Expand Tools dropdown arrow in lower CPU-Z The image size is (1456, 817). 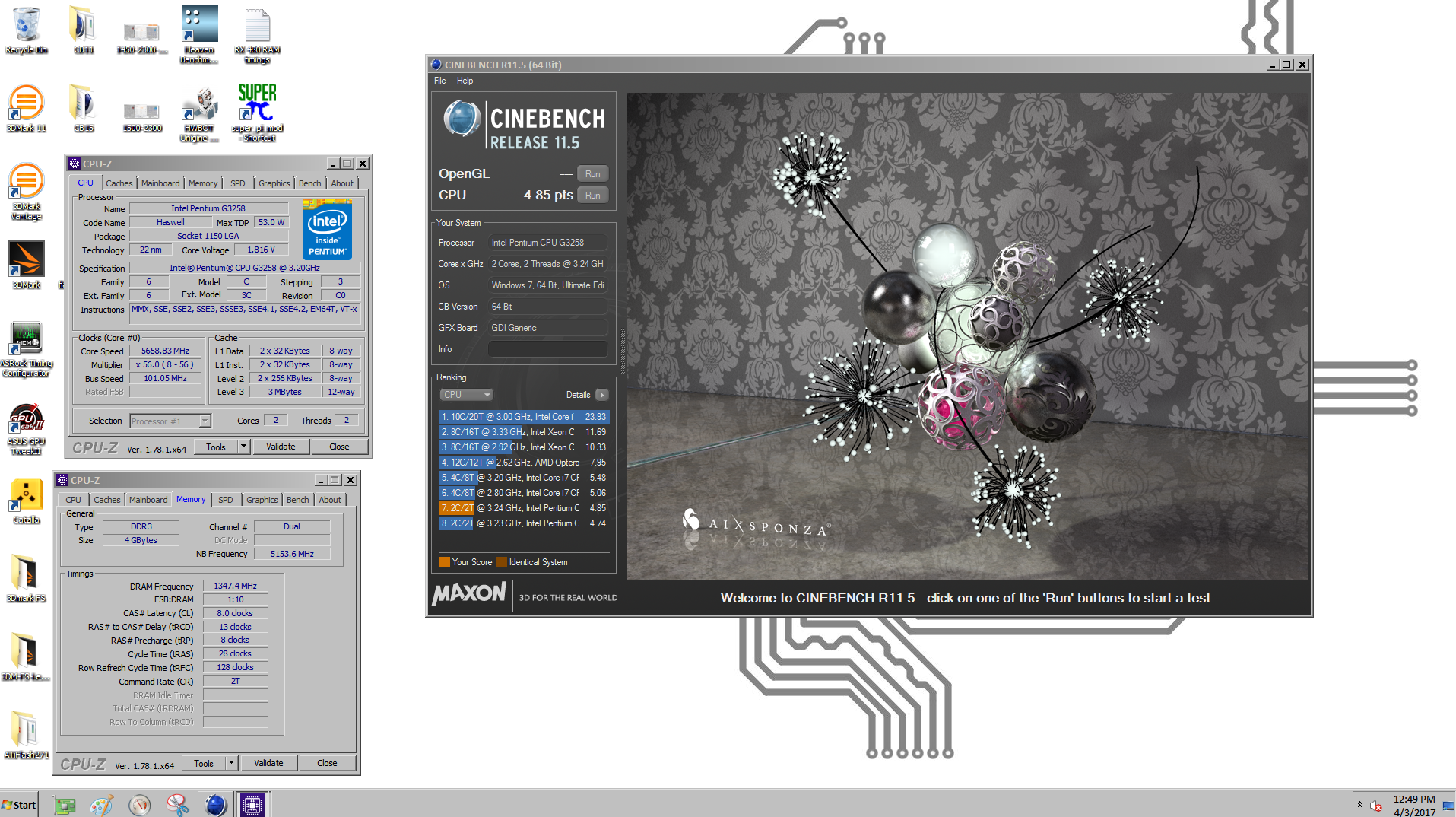[232, 764]
